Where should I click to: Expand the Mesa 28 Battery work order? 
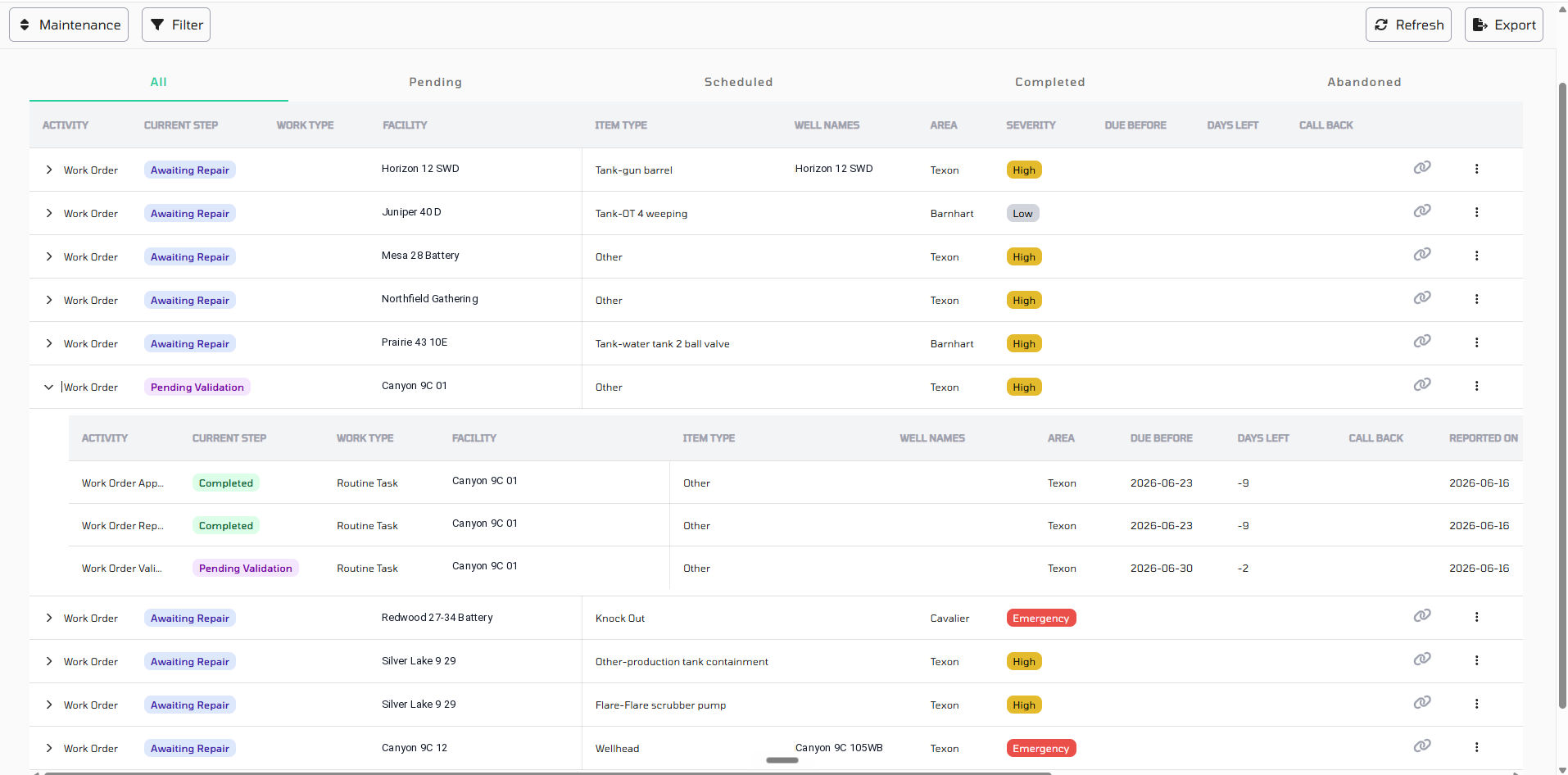pyautogui.click(x=49, y=256)
